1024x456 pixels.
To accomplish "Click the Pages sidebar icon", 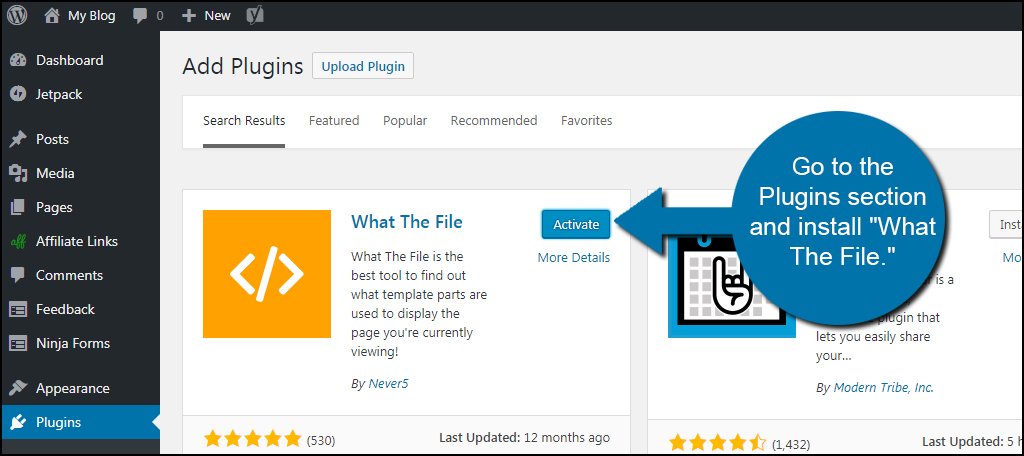I will 18,207.
